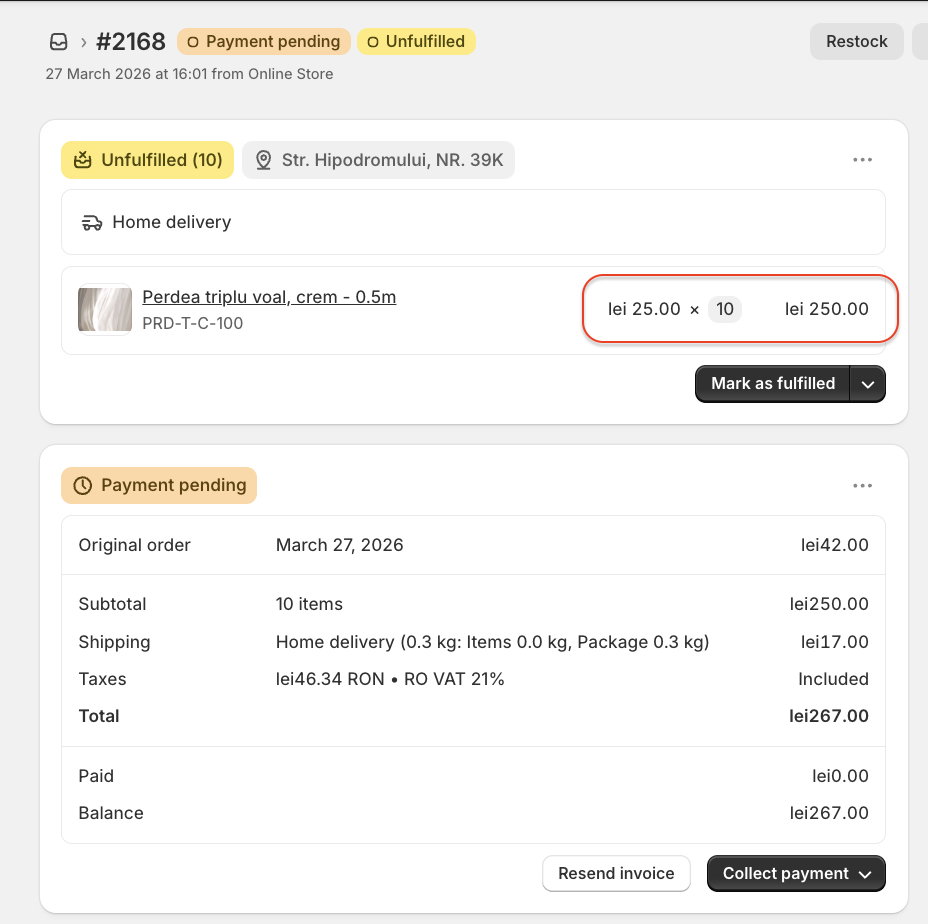
Task: Click the Mark as fulfilled button
Action: [x=772, y=384]
